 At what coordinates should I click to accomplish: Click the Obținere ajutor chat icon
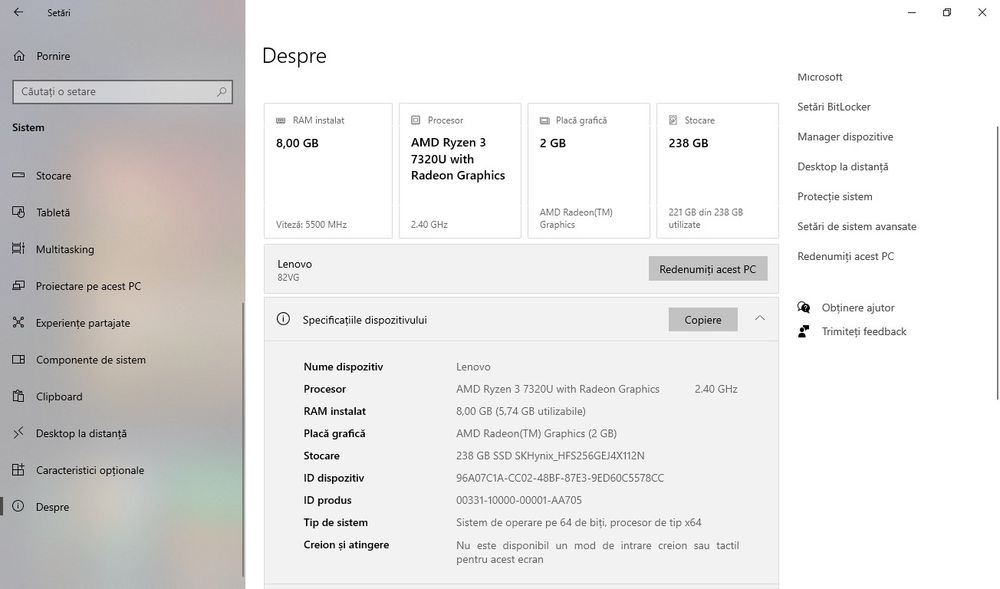[x=804, y=308]
